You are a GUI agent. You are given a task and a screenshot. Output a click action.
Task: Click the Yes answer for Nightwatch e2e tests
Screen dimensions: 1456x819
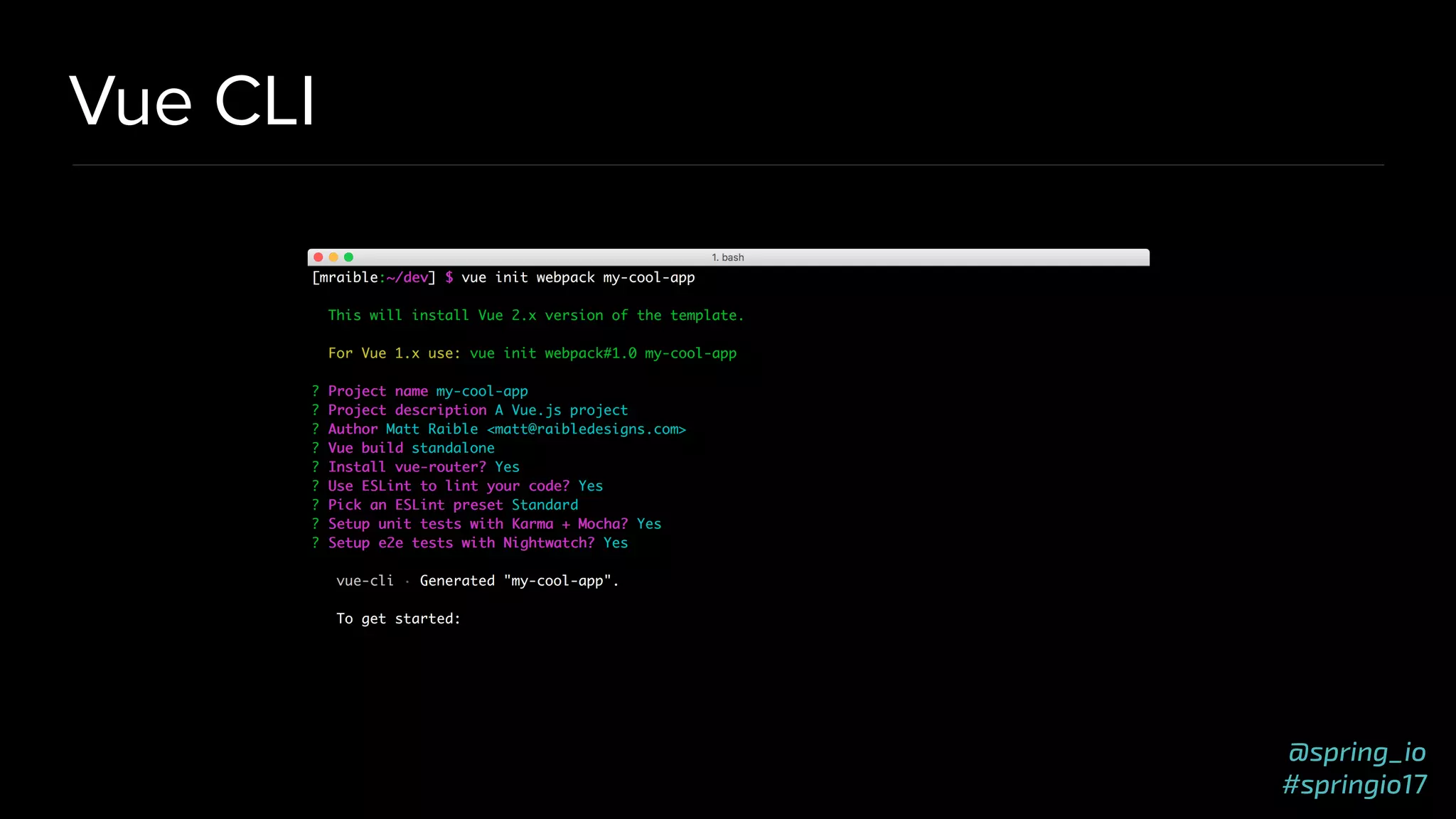[616, 543]
